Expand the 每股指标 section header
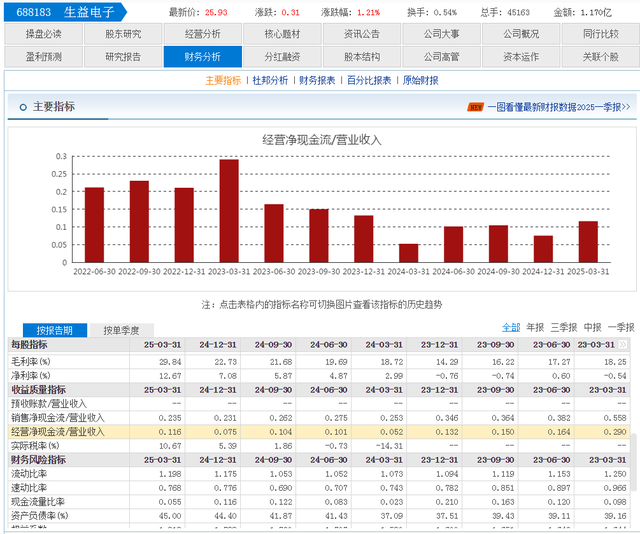640x534 pixels. 29,345
